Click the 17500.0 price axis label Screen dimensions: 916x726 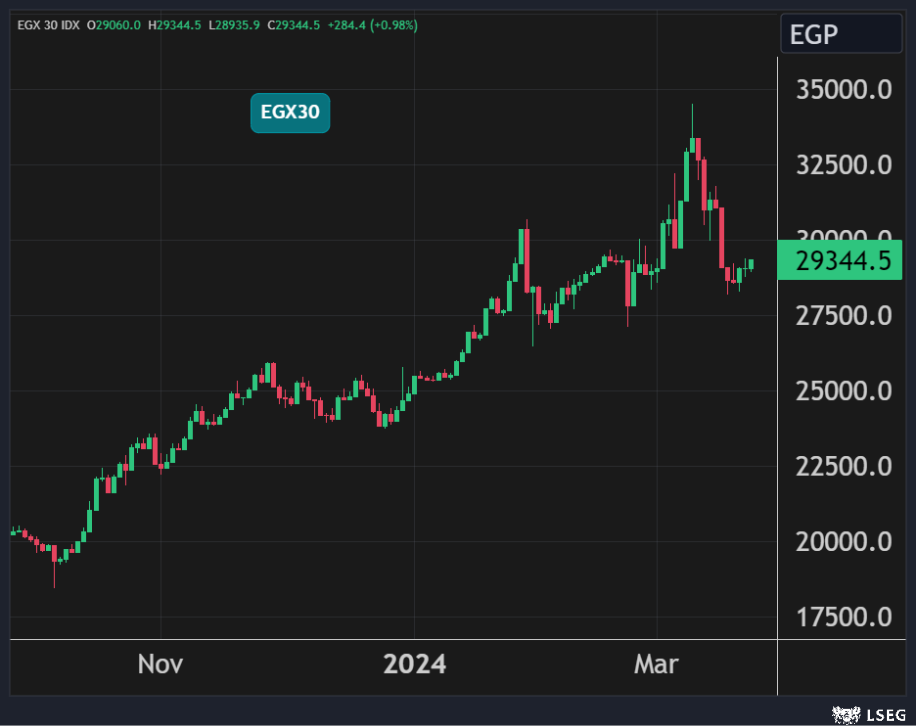[x=842, y=616]
